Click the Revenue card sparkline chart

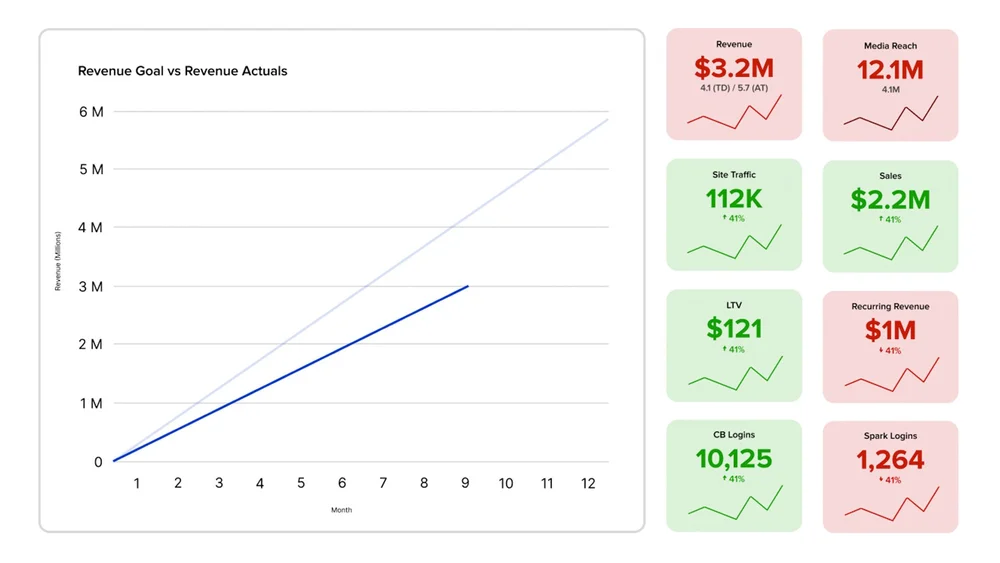point(734,114)
